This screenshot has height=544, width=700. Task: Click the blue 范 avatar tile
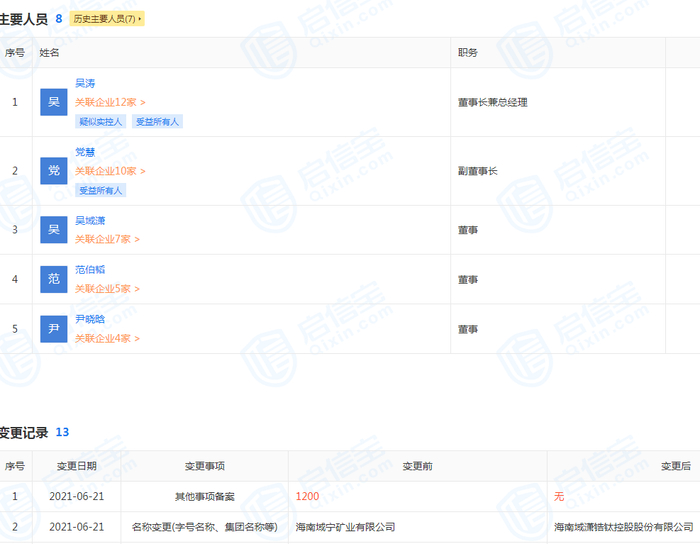coord(54,279)
